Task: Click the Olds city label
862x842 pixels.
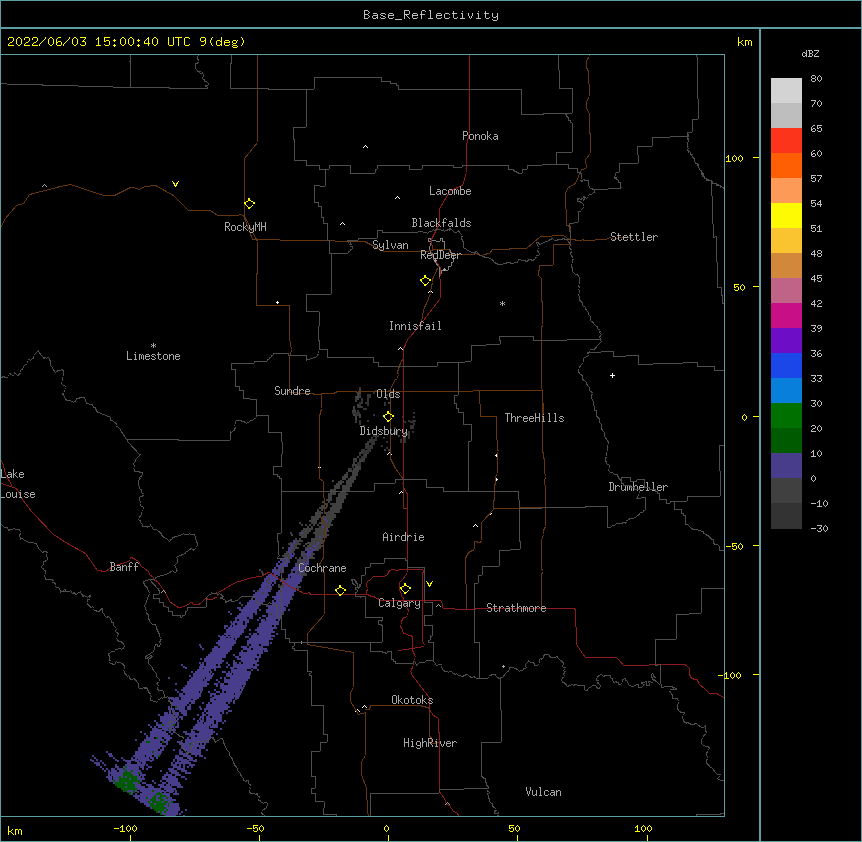Action: 388,394
